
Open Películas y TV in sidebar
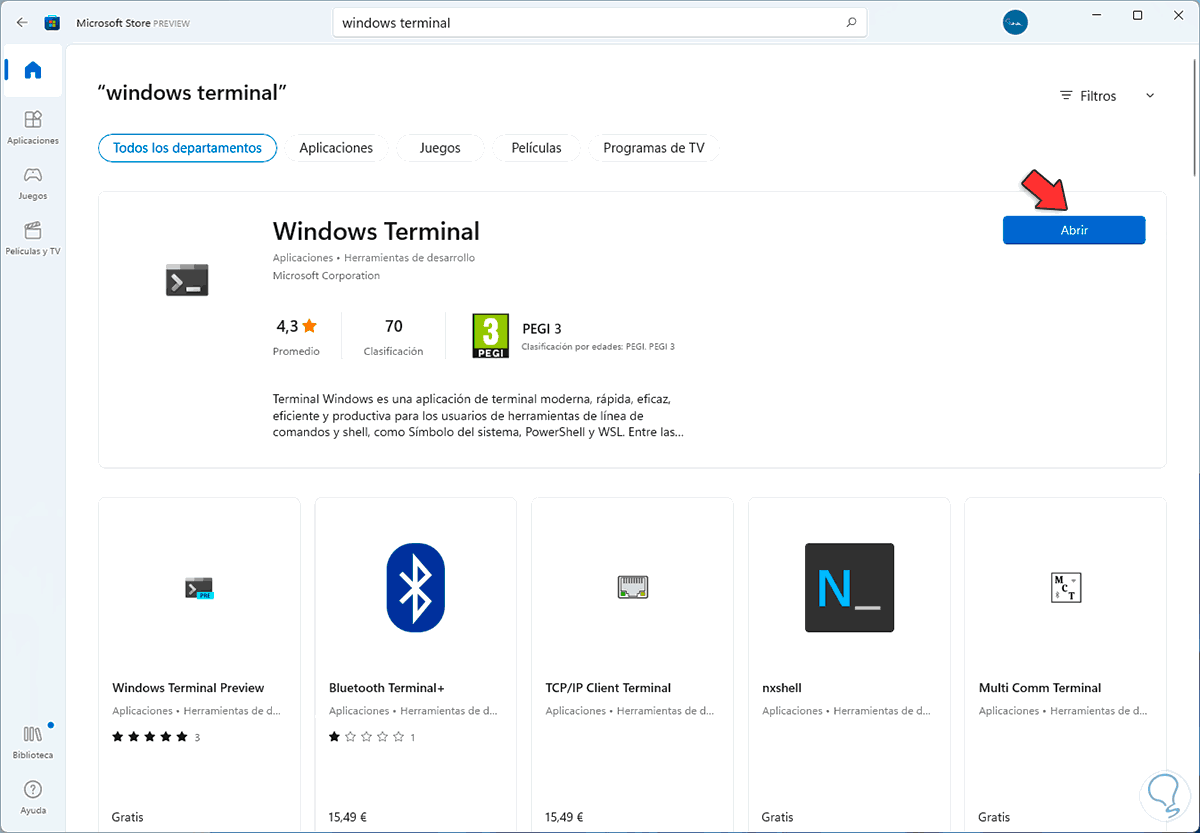click(33, 238)
